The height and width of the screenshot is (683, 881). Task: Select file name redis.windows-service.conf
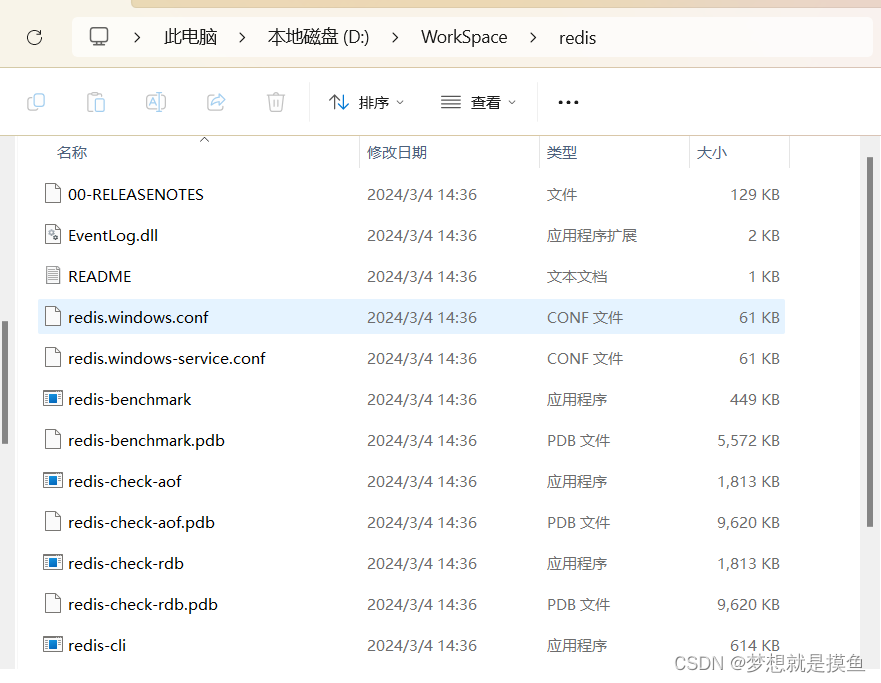coord(166,358)
